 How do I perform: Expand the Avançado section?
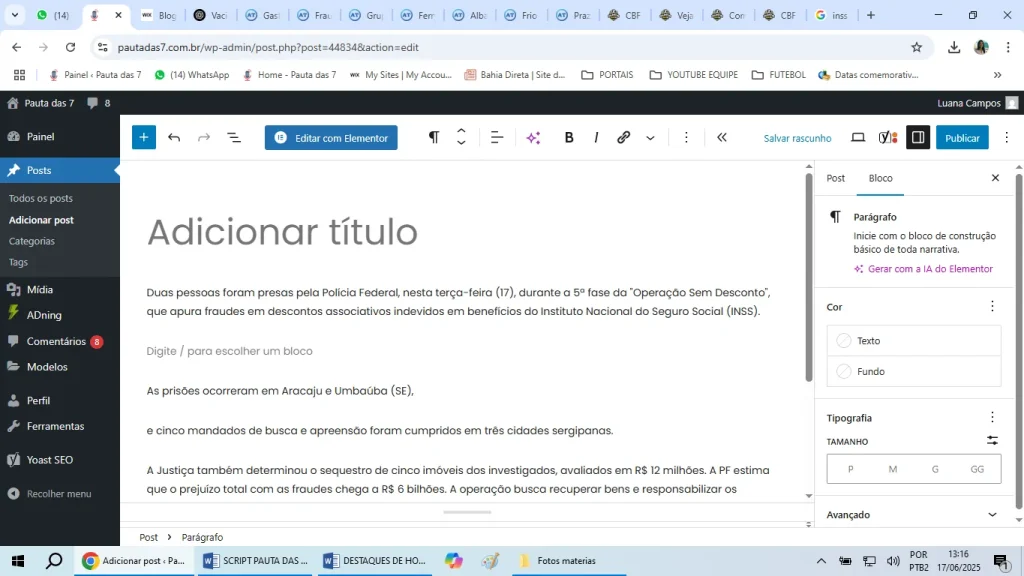(x=913, y=515)
